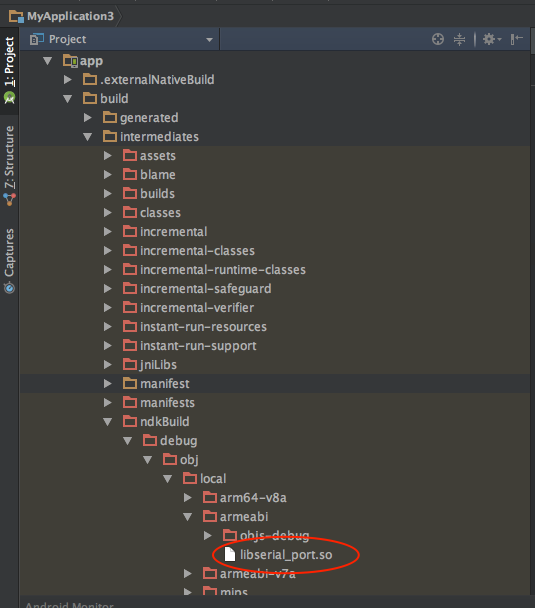Click the build folder icon
Image resolution: width=535 pixels, height=608 pixels.
90,98
